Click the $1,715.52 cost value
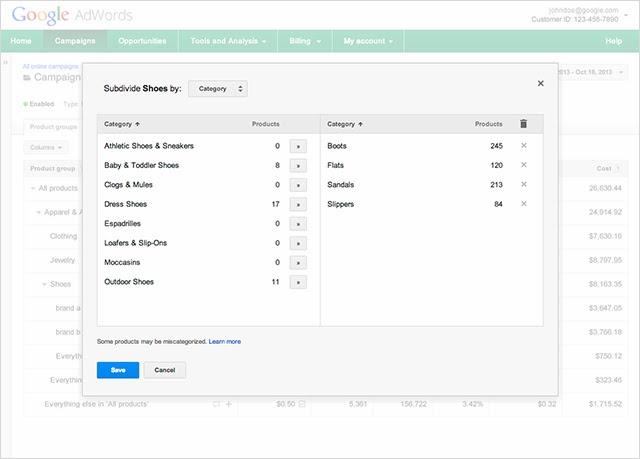 [605, 404]
